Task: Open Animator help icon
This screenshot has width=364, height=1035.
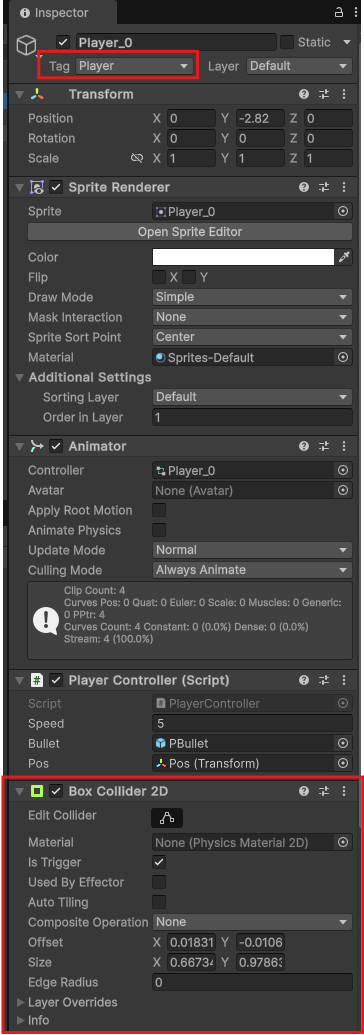Action: click(304, 446)
